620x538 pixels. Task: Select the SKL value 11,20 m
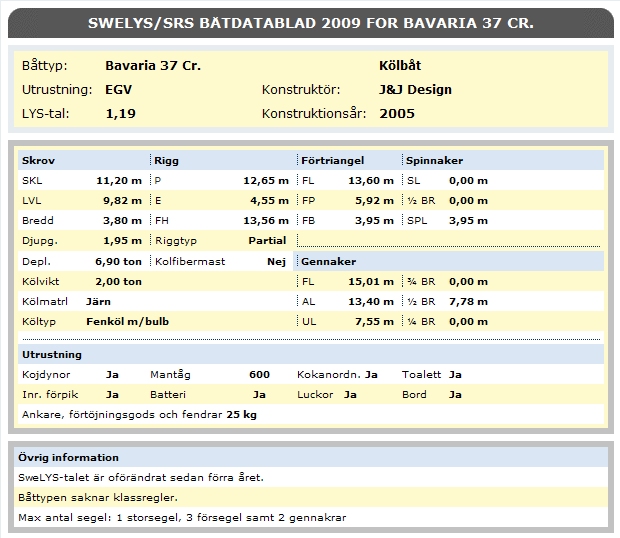pos(119,181)
